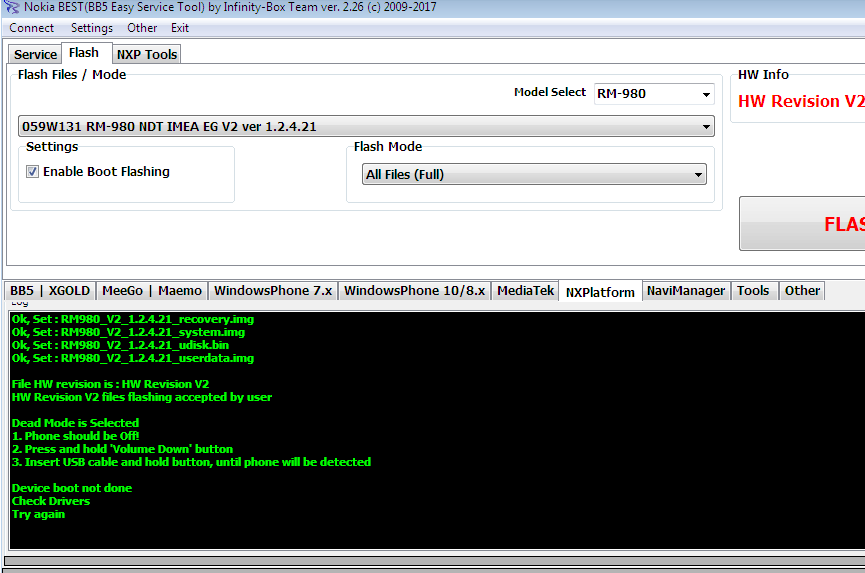This screenshot has width=865, height=573.
Task: Click log line 'Try again'
Action: [38, 515]
